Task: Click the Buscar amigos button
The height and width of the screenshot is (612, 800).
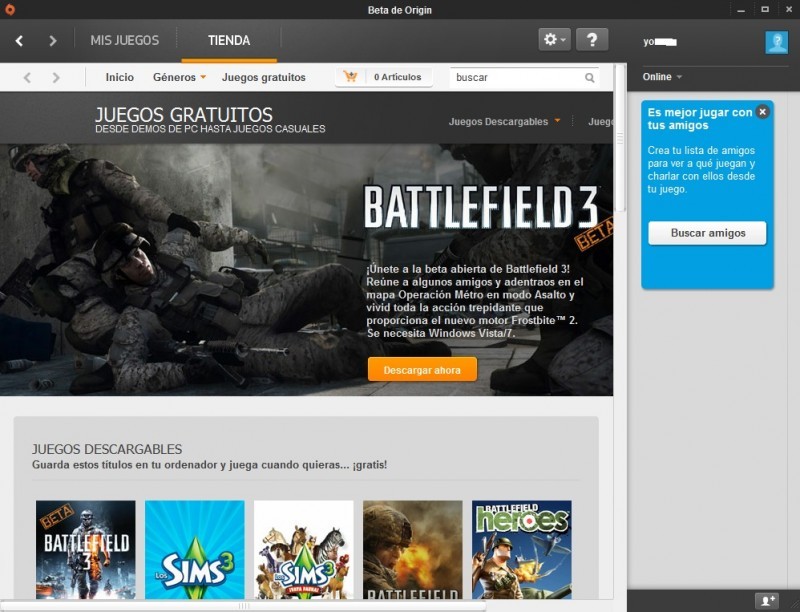Action: [x=707, y=233]
